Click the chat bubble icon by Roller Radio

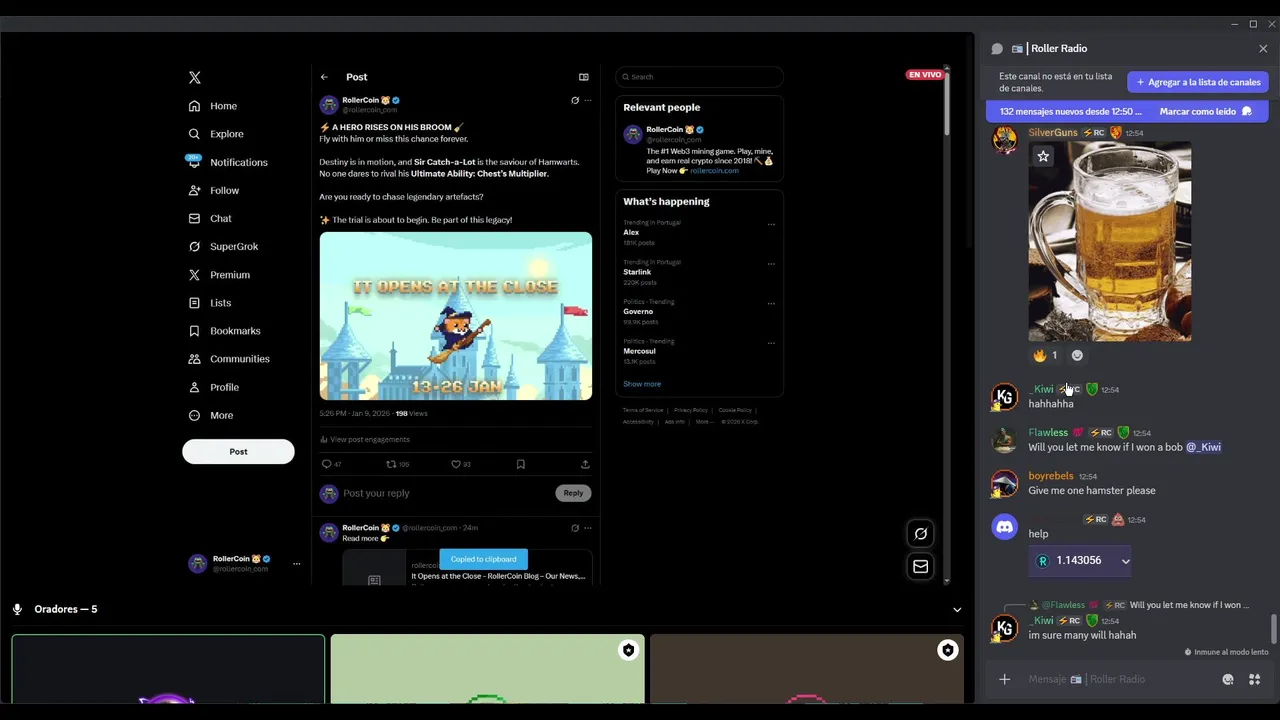(997, 48)
